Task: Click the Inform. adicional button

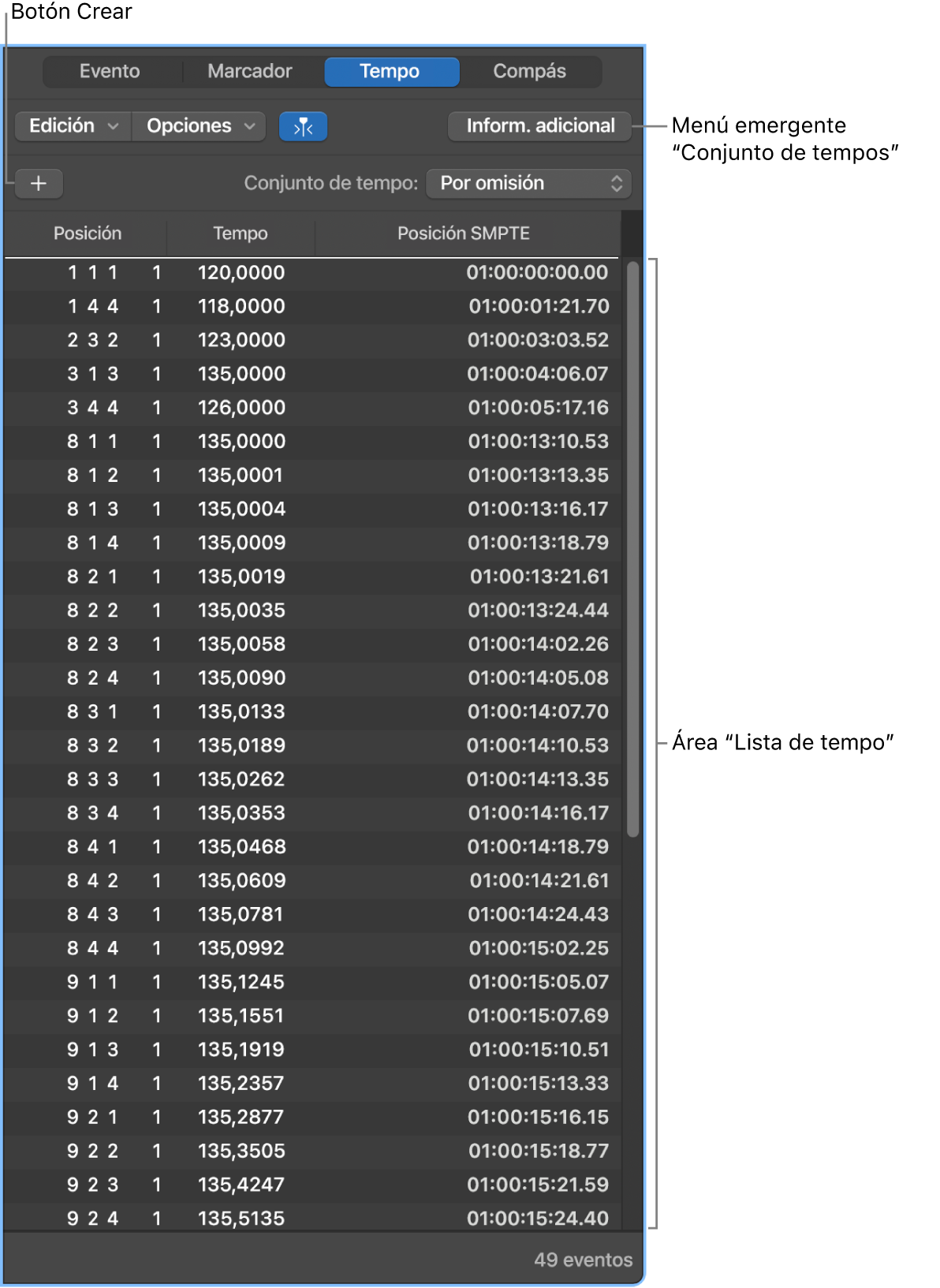Action: pos(540,126)
